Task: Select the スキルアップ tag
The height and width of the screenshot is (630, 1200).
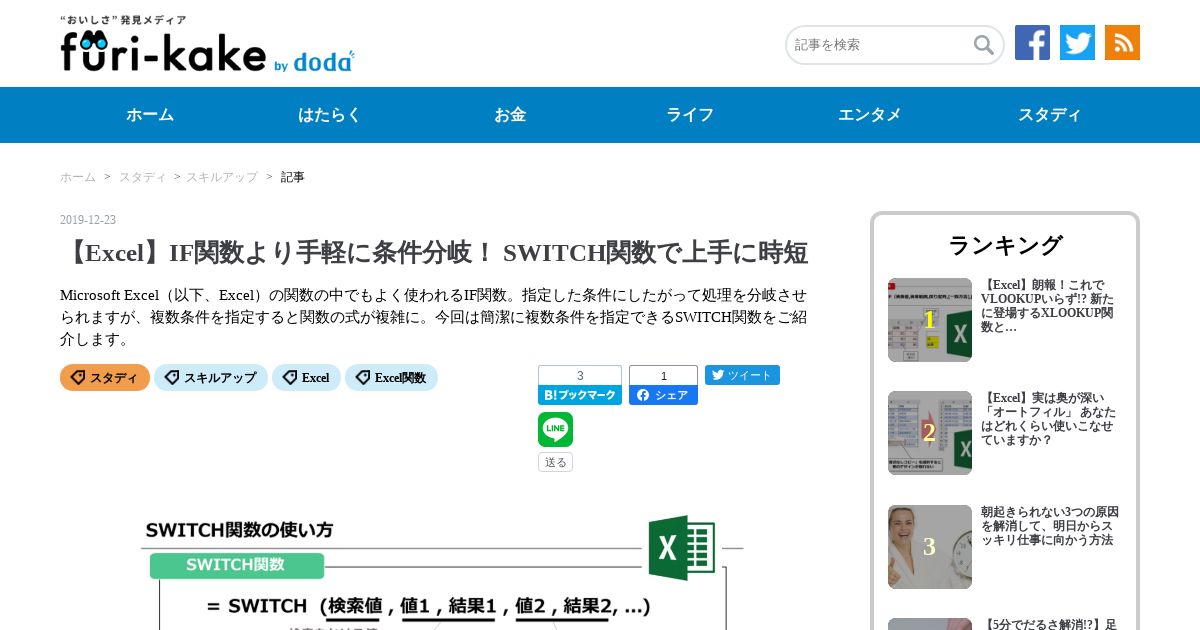Action: (x=211, y=378)
